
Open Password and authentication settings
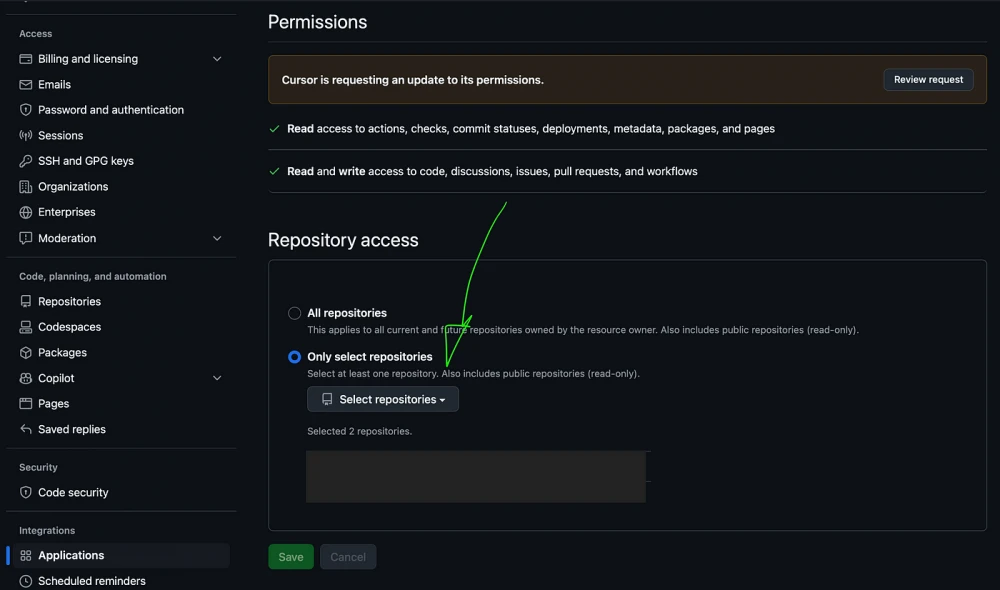(x=111, y=110)
